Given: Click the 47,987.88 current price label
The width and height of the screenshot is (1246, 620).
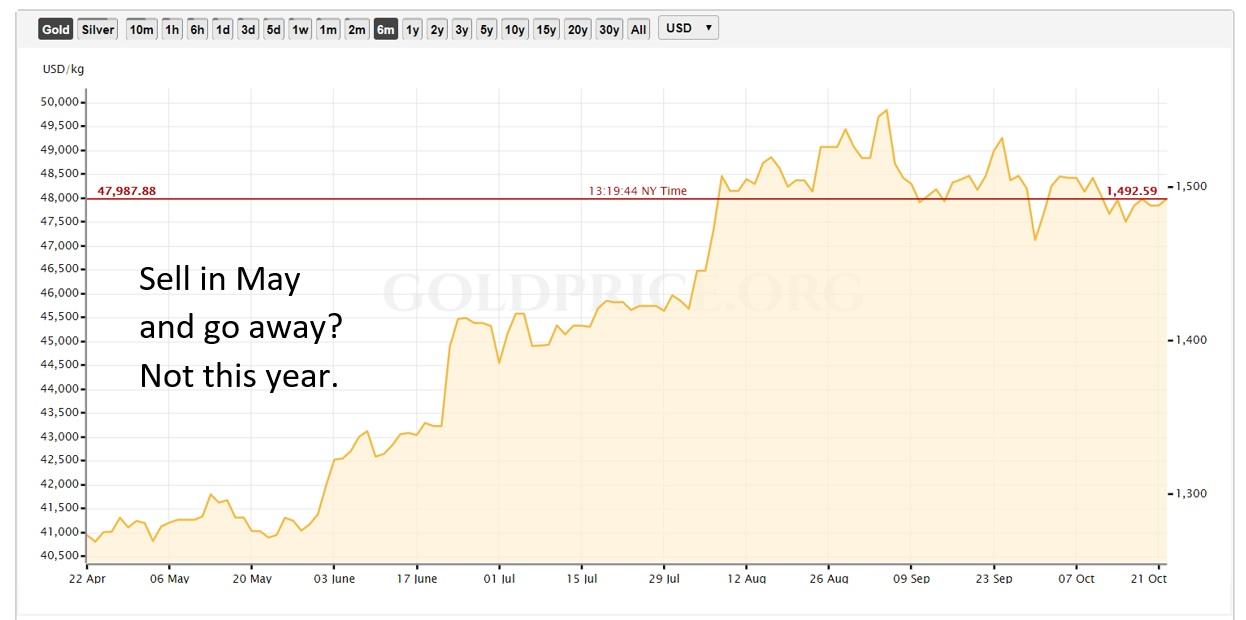Looking at the screenshot, I should [126, 191].
